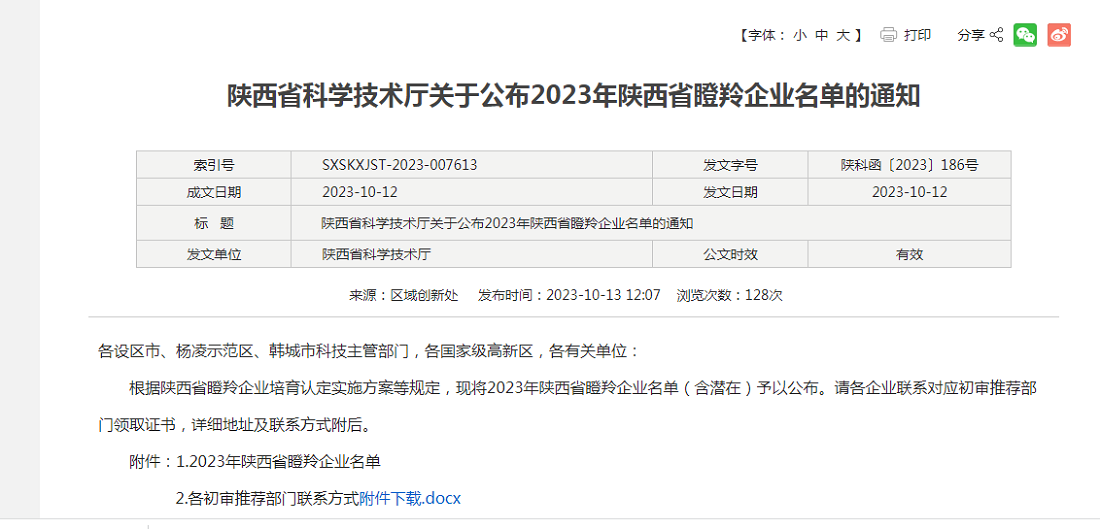Viewport: 1100px width, 529px height.
Task: Select index number SXSKXJST-2023-007613
Action: coord(400,165)
